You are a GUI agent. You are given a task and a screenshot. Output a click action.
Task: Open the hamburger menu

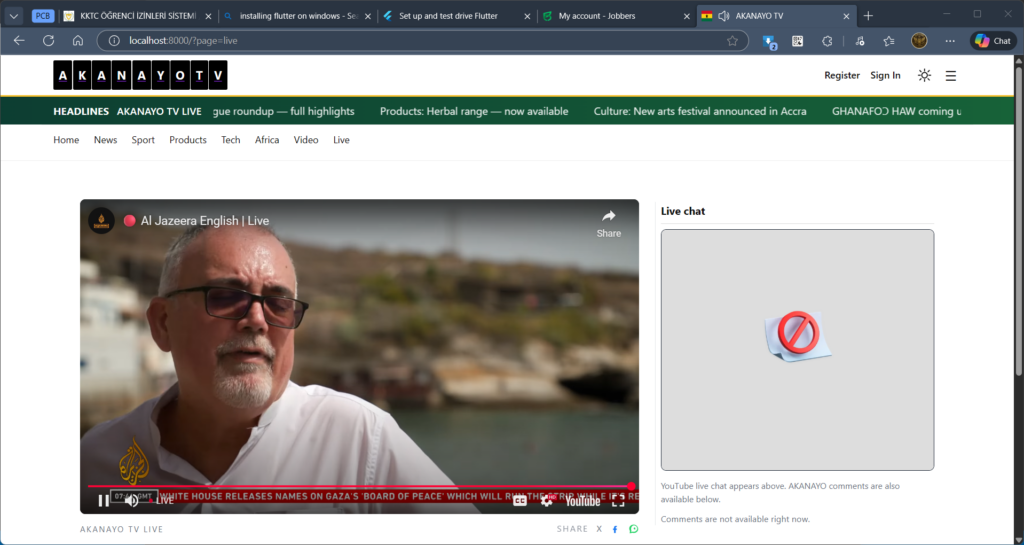coord(951,76)
